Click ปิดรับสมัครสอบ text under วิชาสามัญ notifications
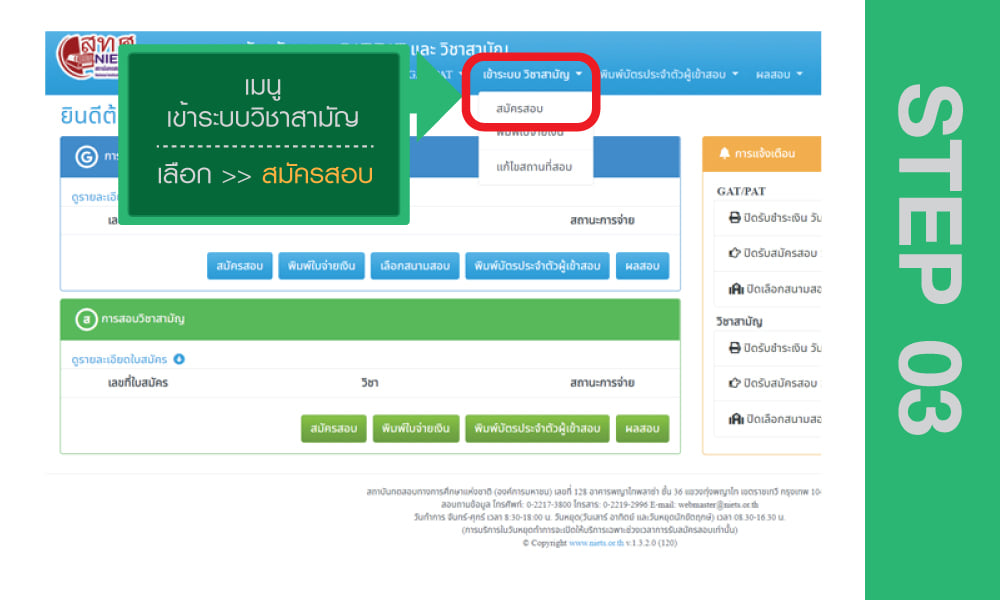This screenshot has width=1000, height=600. pos(781,383)
